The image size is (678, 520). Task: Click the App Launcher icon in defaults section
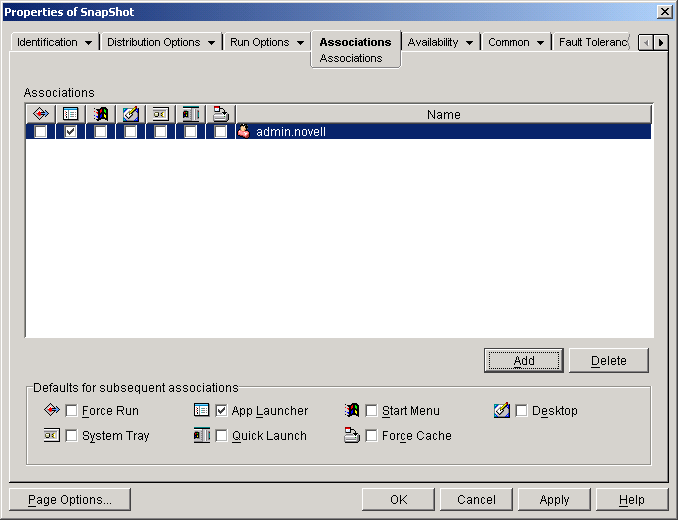click(201, 410)
